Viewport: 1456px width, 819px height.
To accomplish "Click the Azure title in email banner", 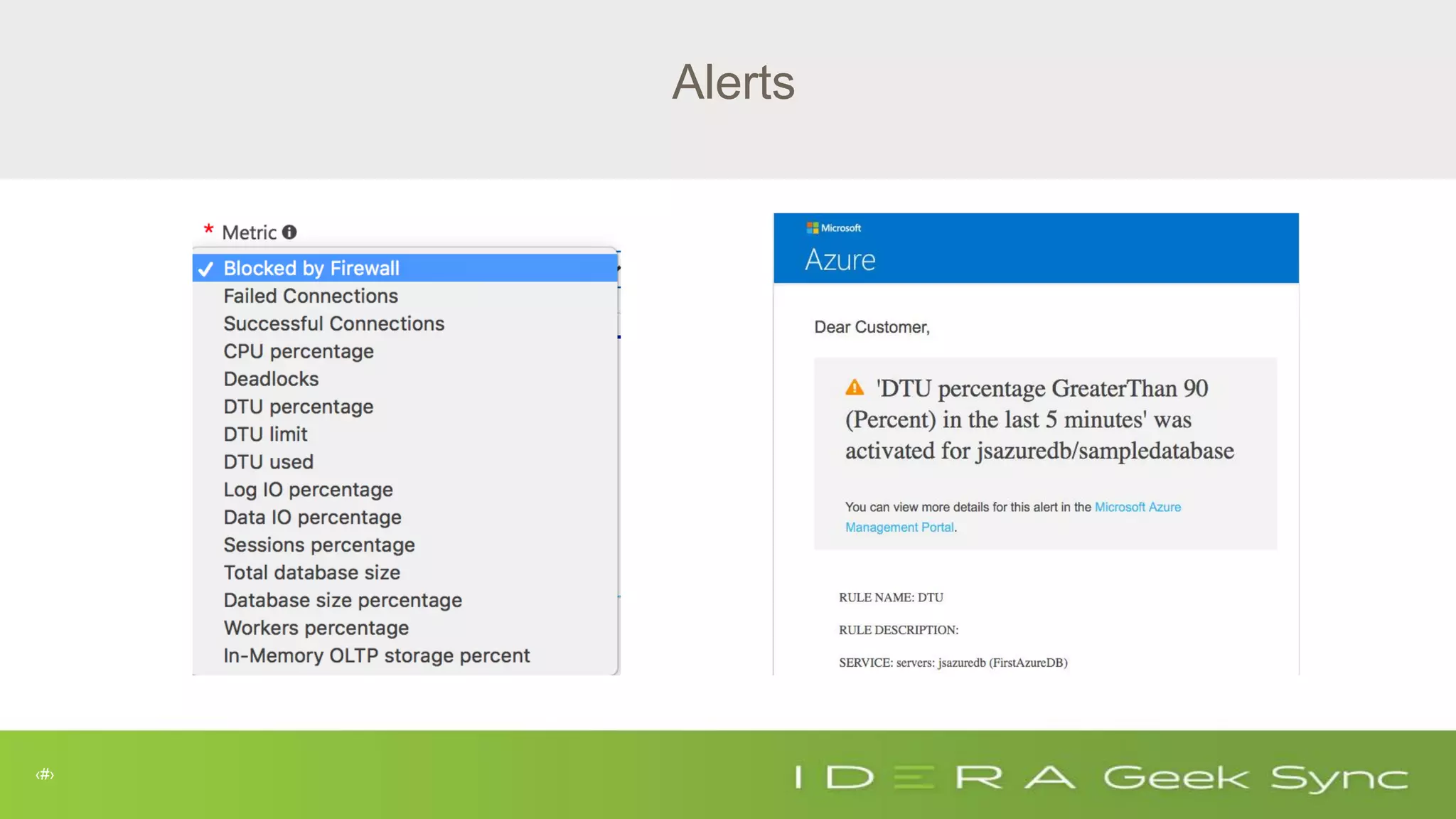I will [x=840, y=260].
